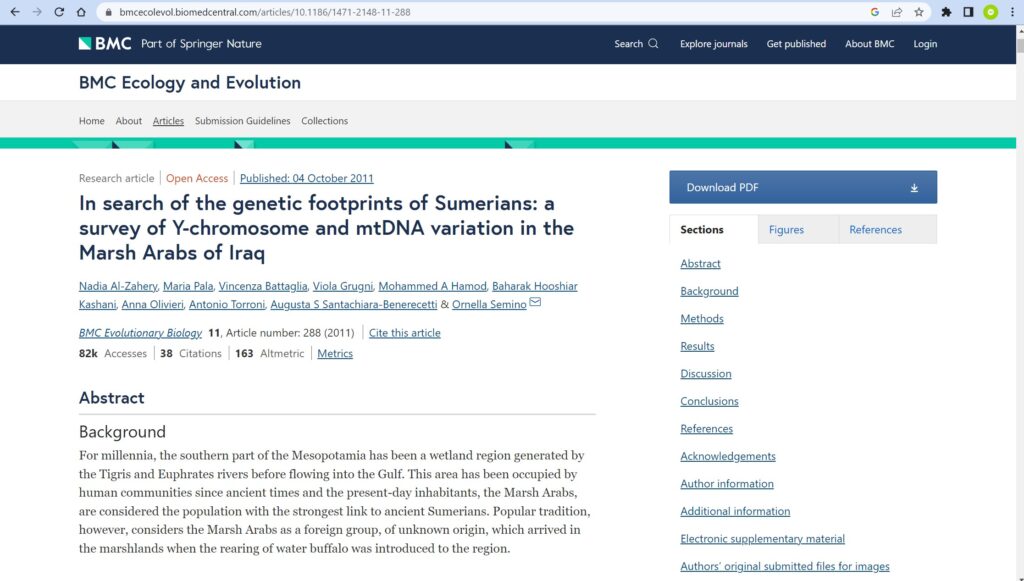Click the browser back arrow
The height and width of the screenshot is (581, 1024).
coord(14,12)
